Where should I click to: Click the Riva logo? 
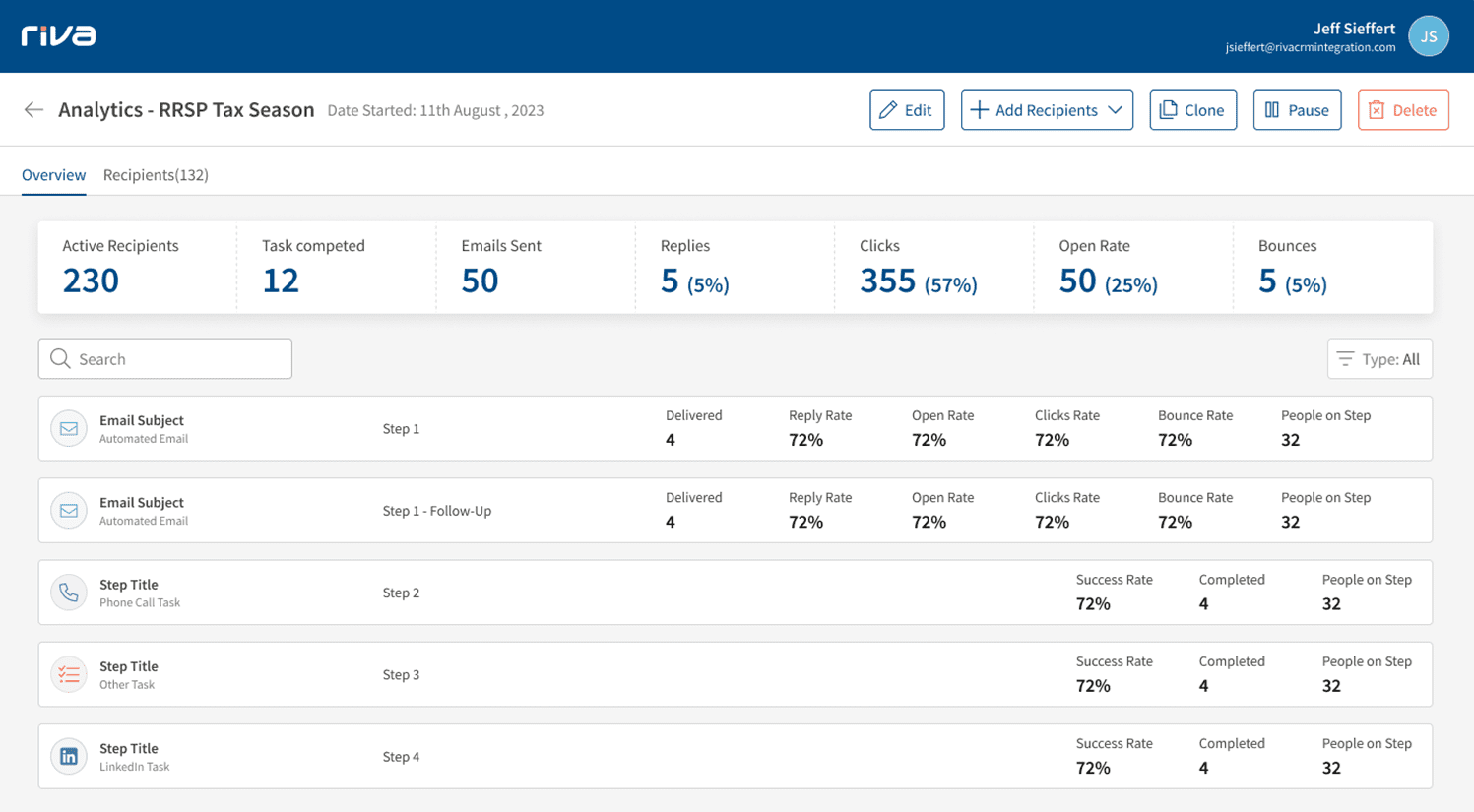pyautogui.click(x=58, y=35)
